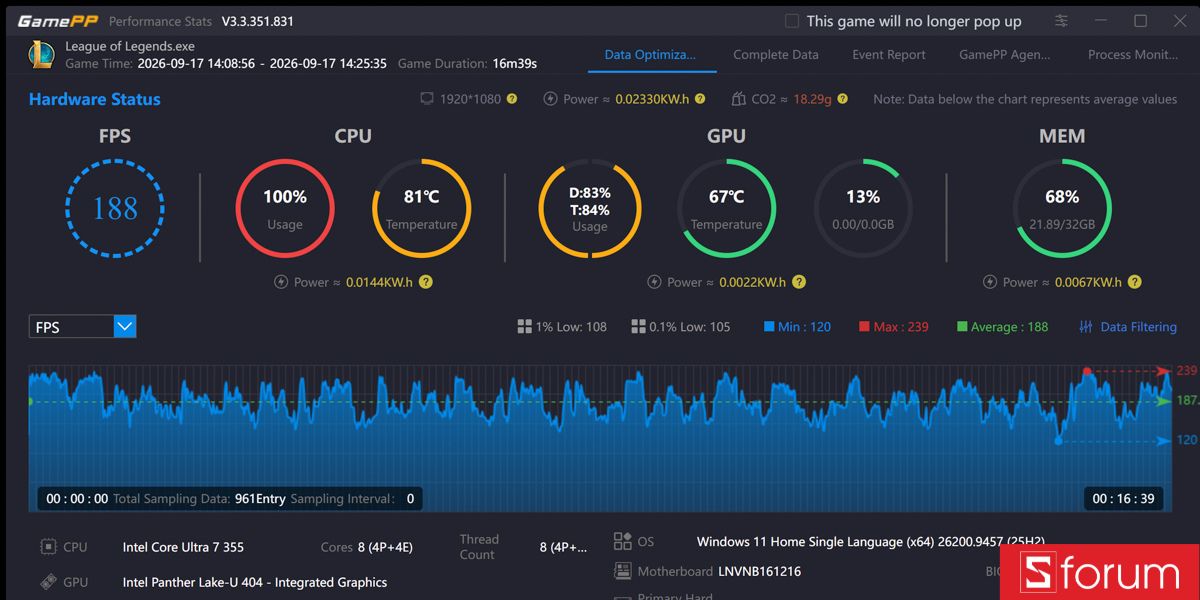Maximize the GamePP window
Viewport: 1200px width, 600px height.
[1140, 21]
